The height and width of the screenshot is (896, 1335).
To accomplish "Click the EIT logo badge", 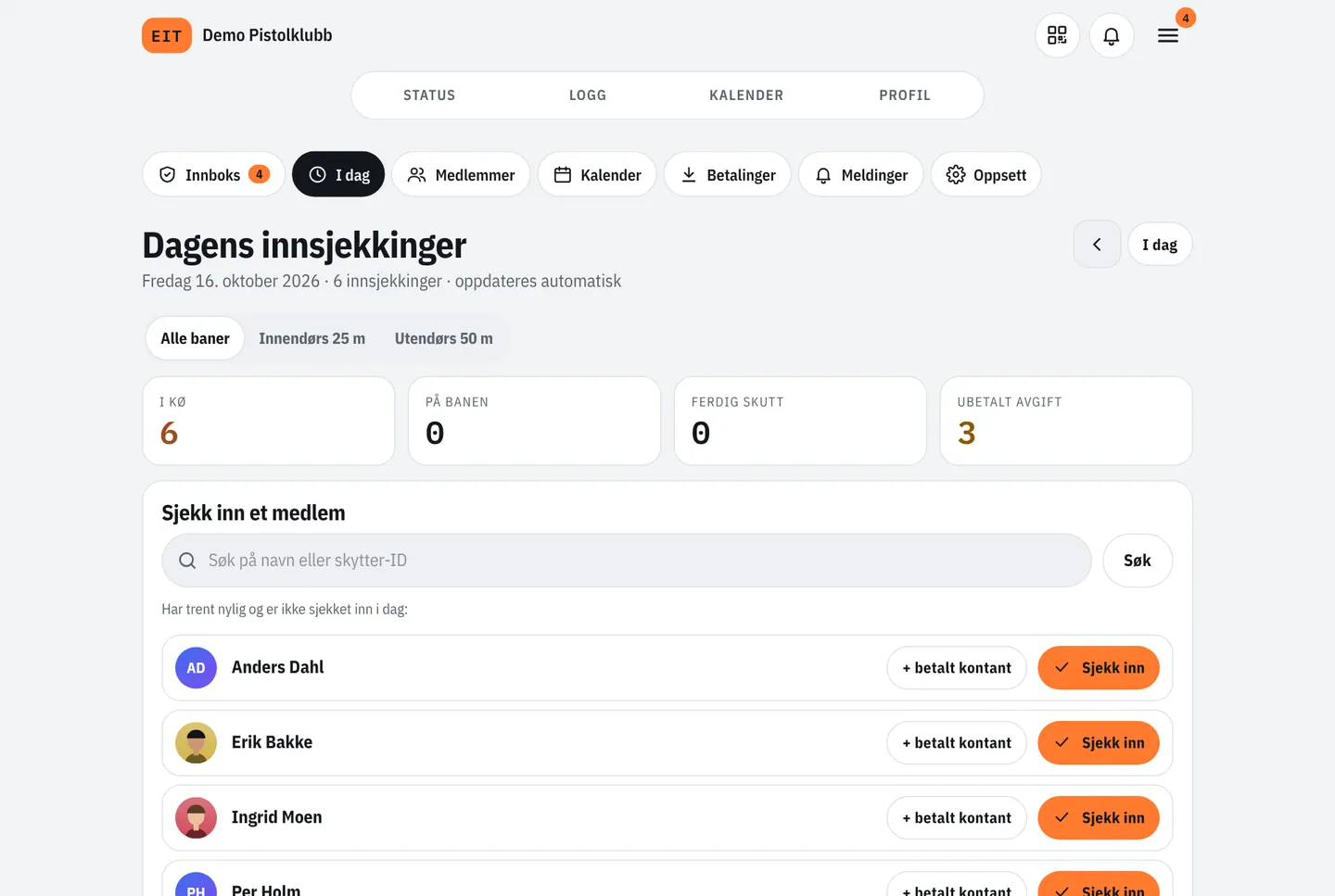I will (167, 35).
